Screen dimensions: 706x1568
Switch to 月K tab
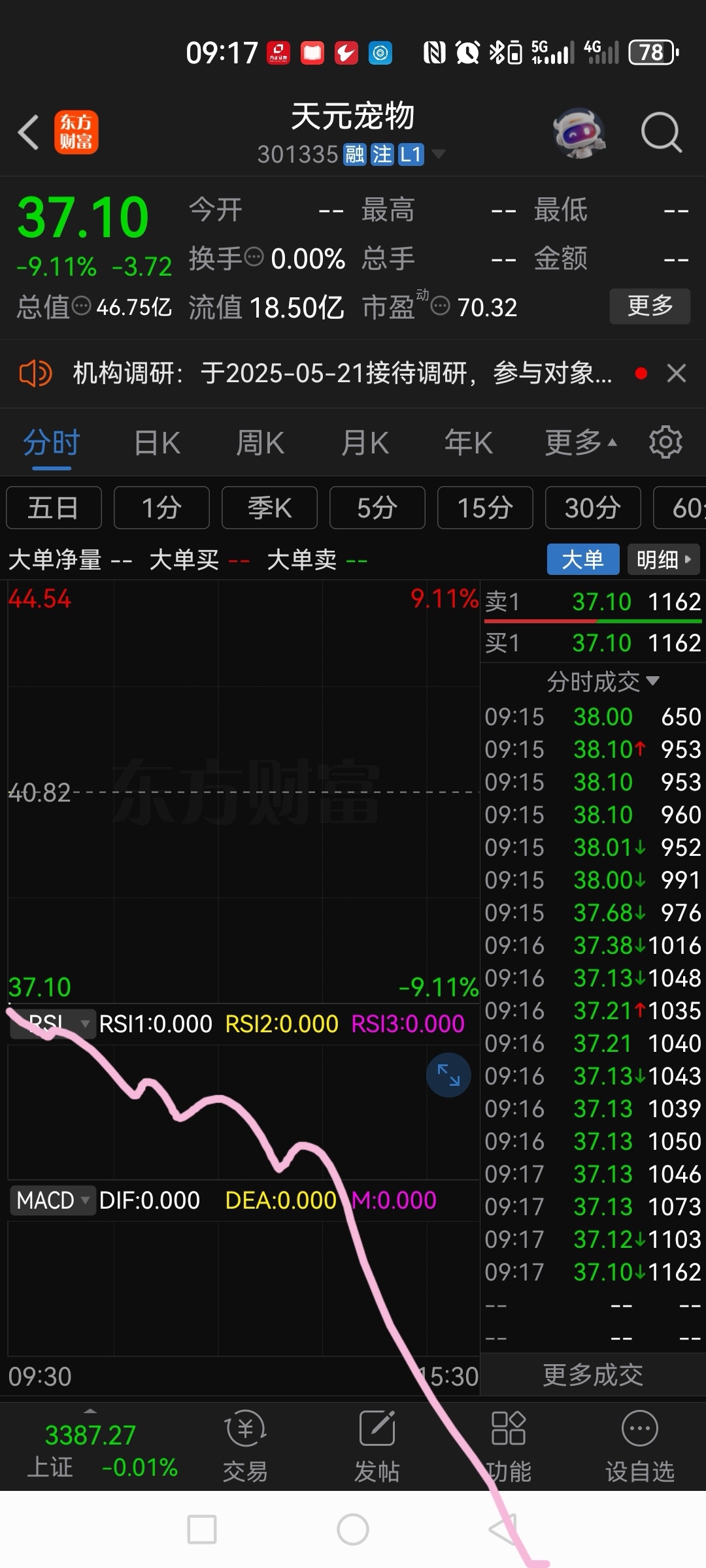pos(365,442)
